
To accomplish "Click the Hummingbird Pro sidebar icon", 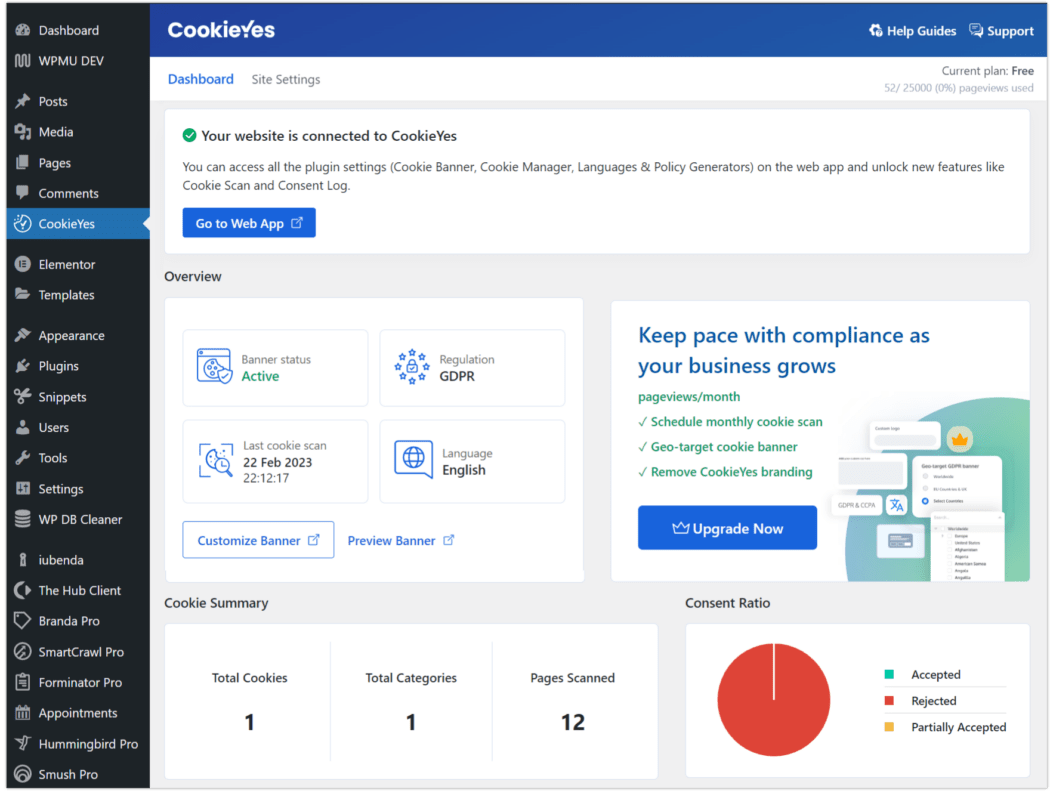I will [22, 743].
